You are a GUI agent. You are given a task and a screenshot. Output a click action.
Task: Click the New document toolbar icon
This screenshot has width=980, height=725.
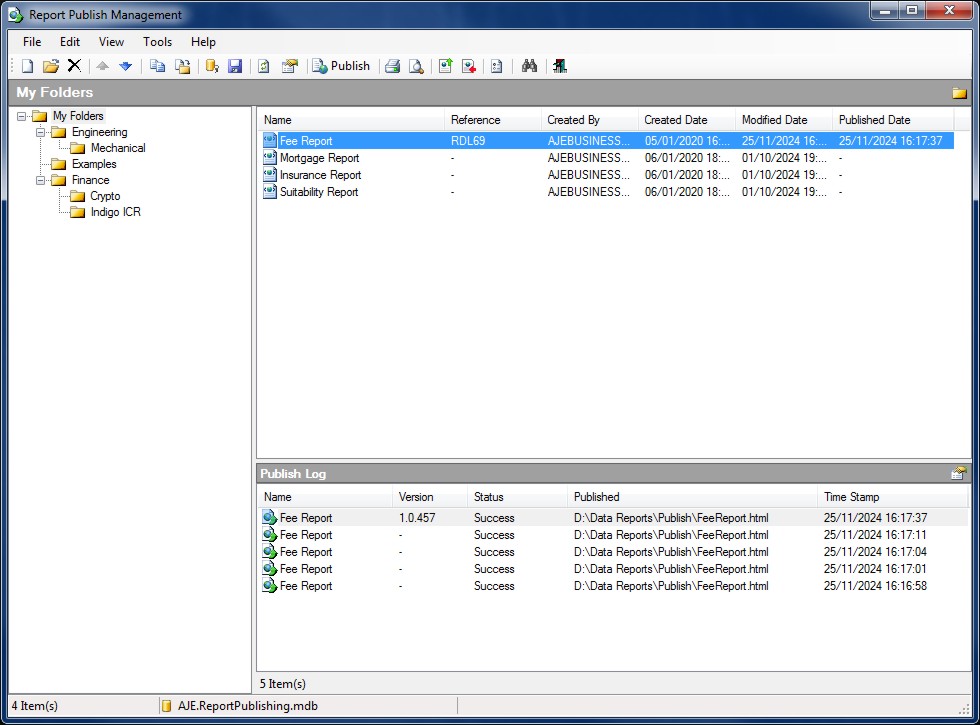(28, 66)
